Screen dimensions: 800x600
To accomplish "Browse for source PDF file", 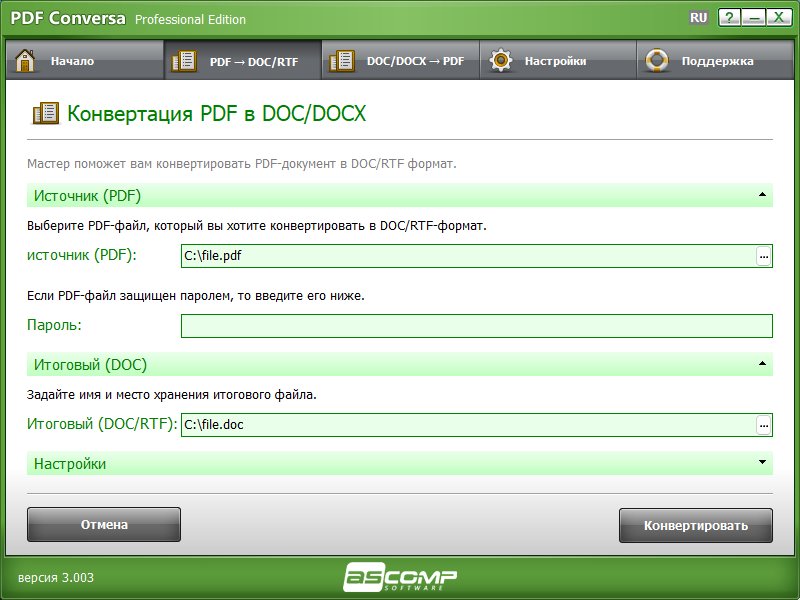I will pos(763,256).
